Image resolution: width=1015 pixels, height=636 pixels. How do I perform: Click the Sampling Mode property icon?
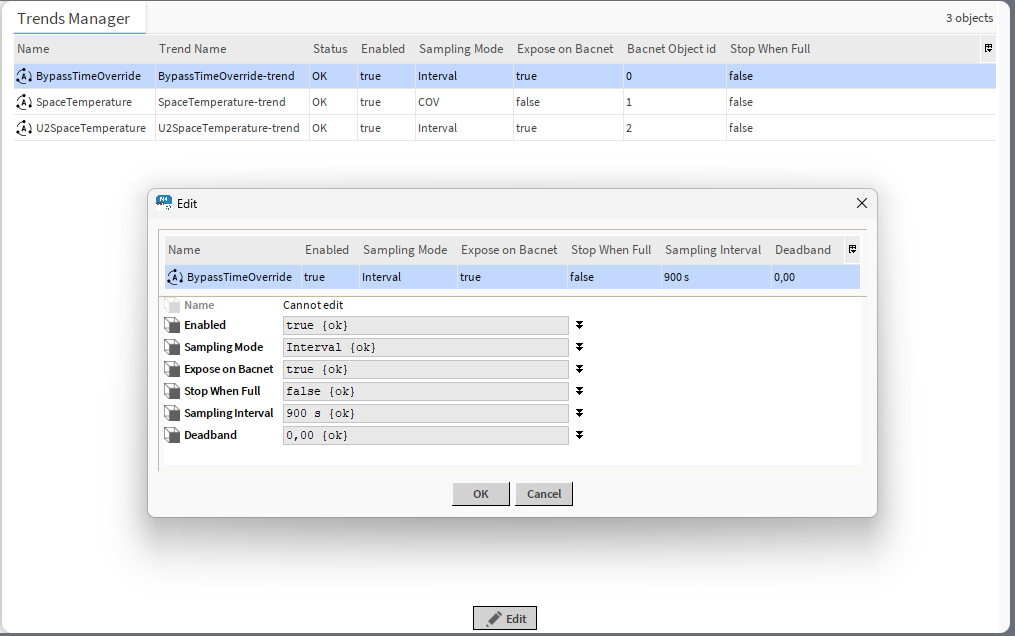click(x=172, y=347)
